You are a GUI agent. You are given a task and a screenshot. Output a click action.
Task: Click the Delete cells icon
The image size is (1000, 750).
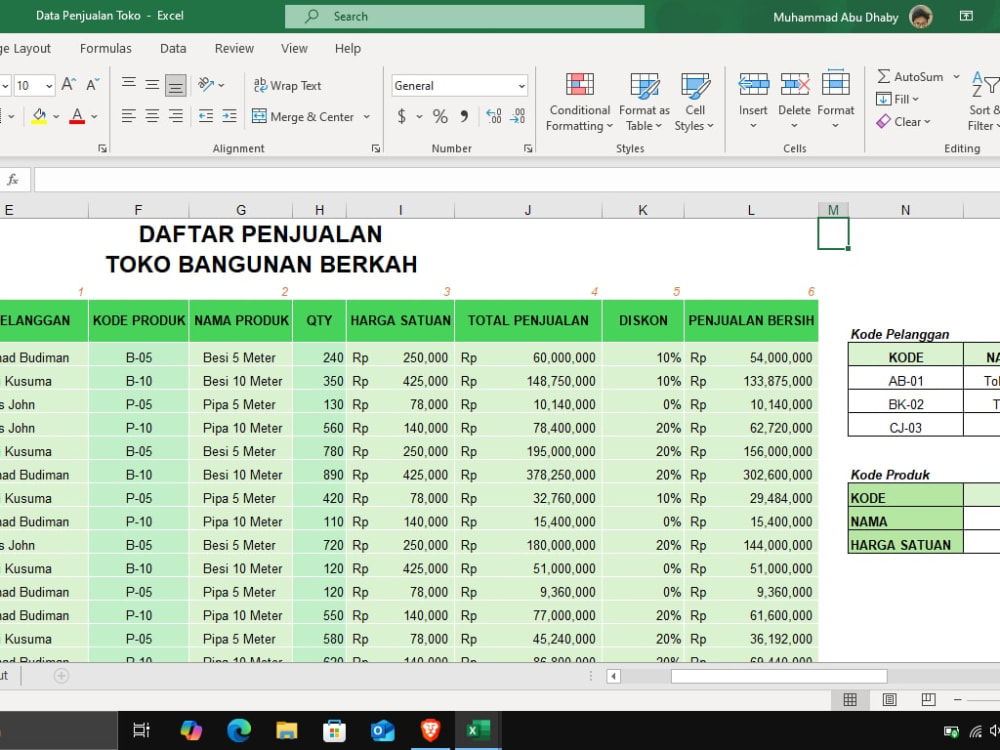(x=795, y=84)
